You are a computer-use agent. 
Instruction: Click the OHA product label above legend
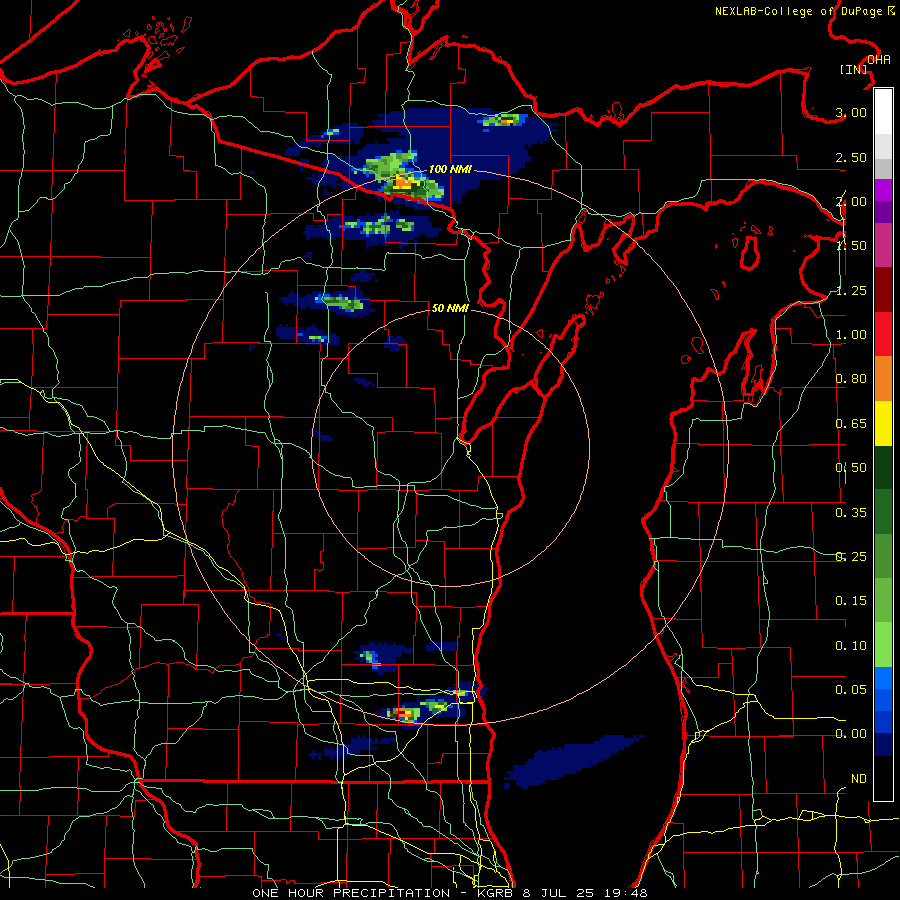(879, 60)
